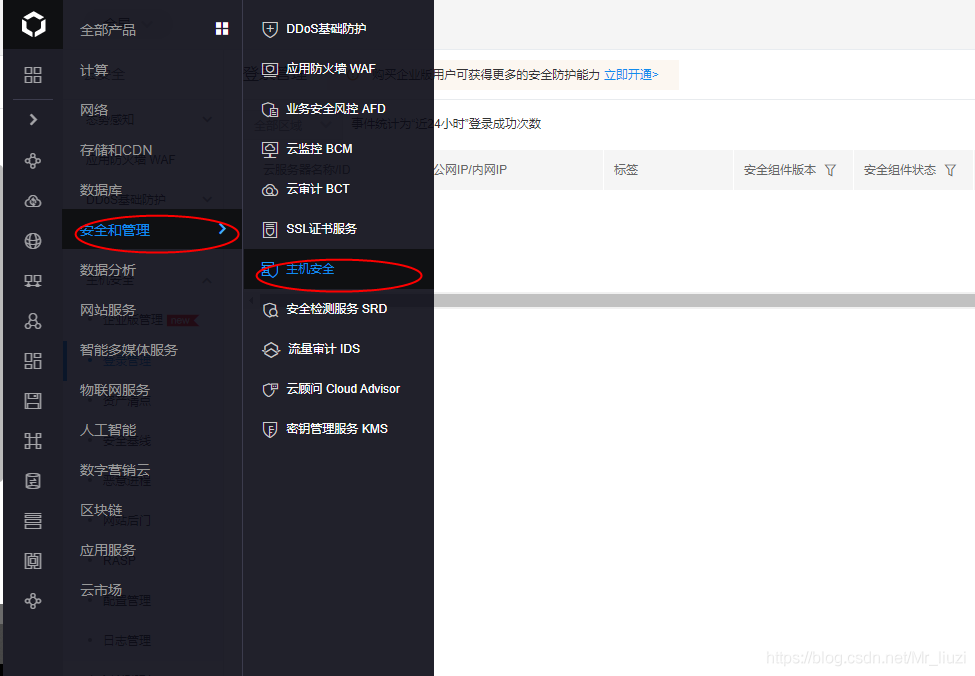Click the three-circles cluster icon in the sidebar
The height and width of the screenshot is (676, 975).
pyautogui.click(x=33, y=321)
